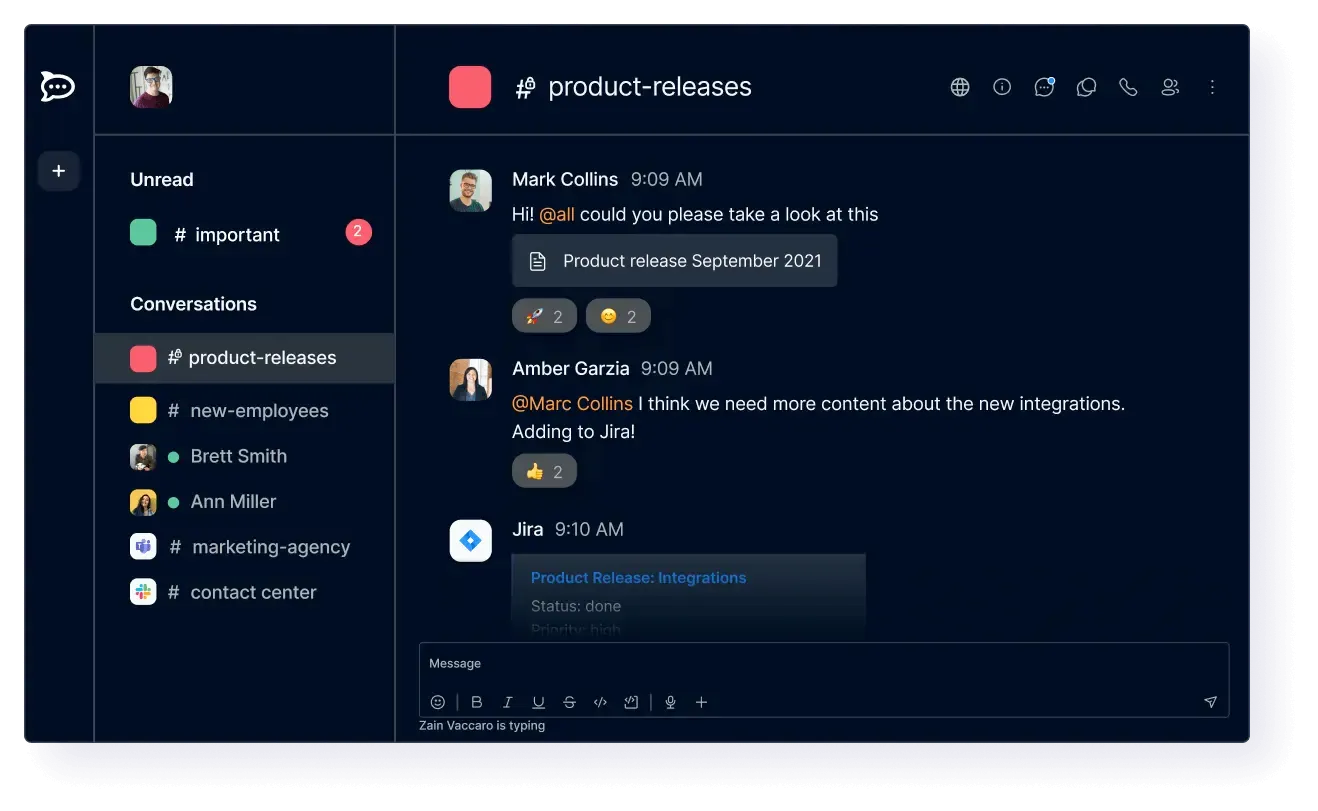Click the 'Zain Vaccaro is typing' status text

pyautogui.click(x=482, y=725)
